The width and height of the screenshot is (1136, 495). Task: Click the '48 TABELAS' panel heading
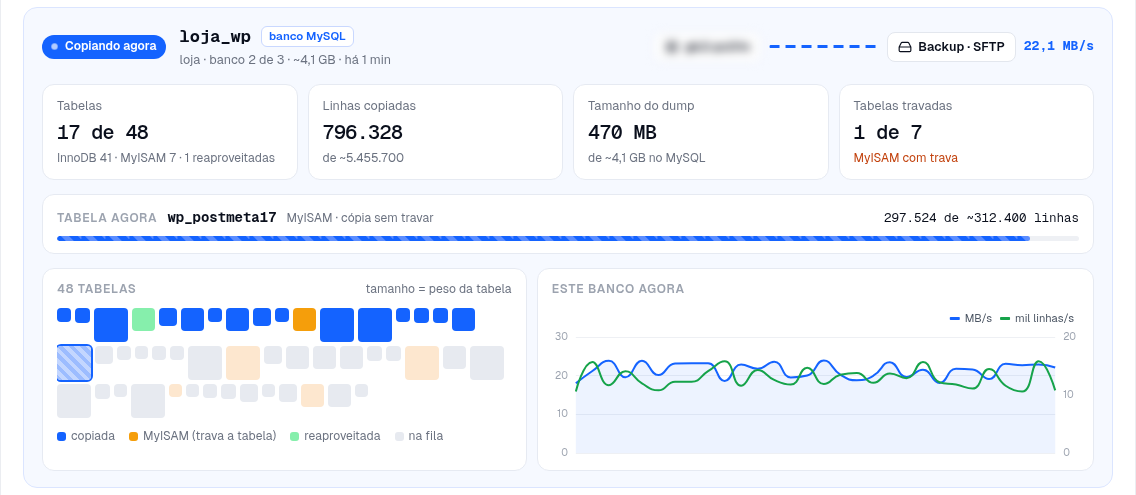pos(96,288)
